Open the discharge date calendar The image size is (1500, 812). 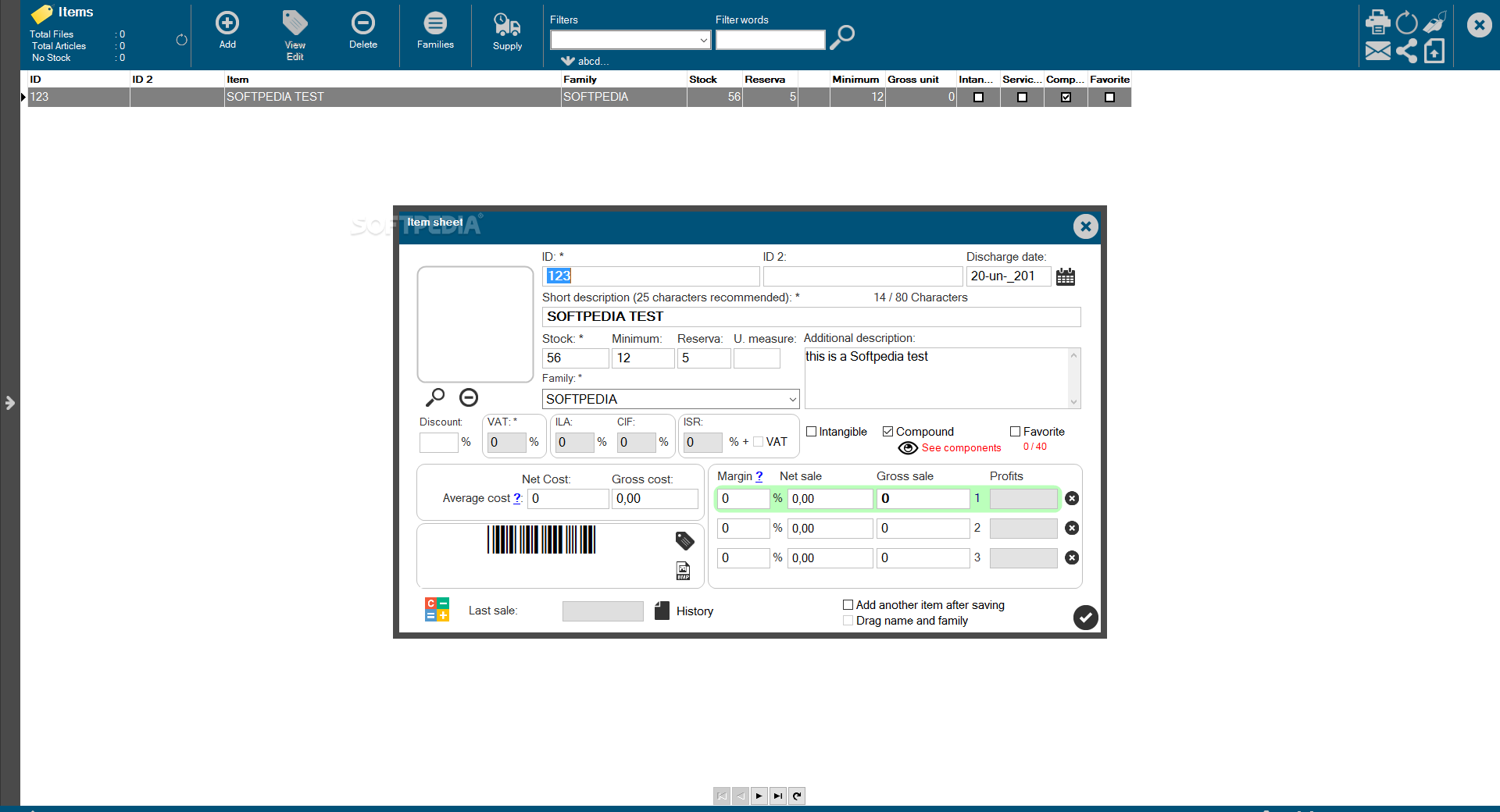tap(1066, 276)
